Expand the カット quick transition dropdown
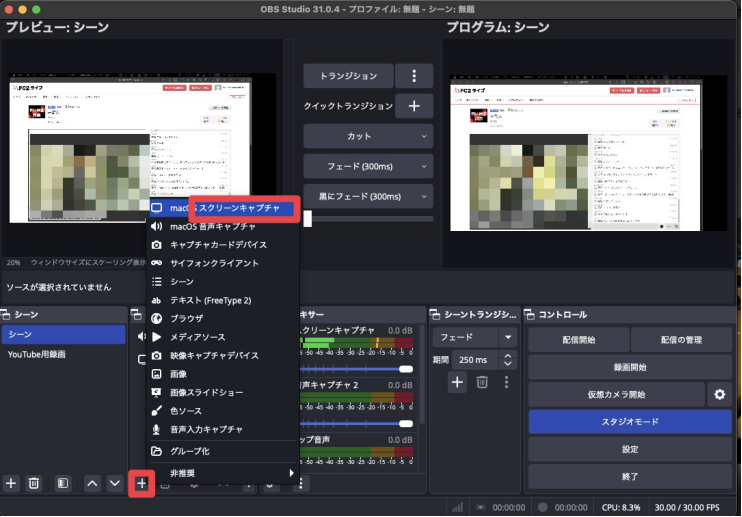Viewport: 742px width, 517px height. (368, 136)
